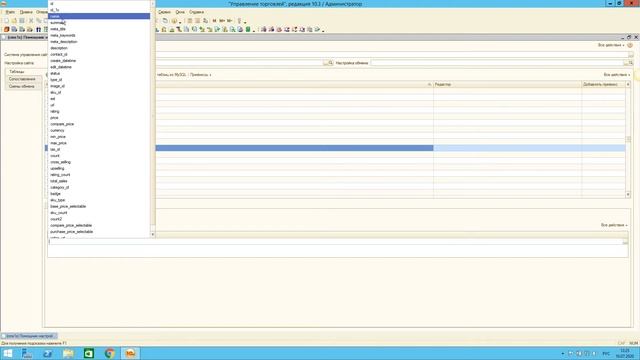Select 'max_price' entry
The image size is (640, 360).
[58, 143]
